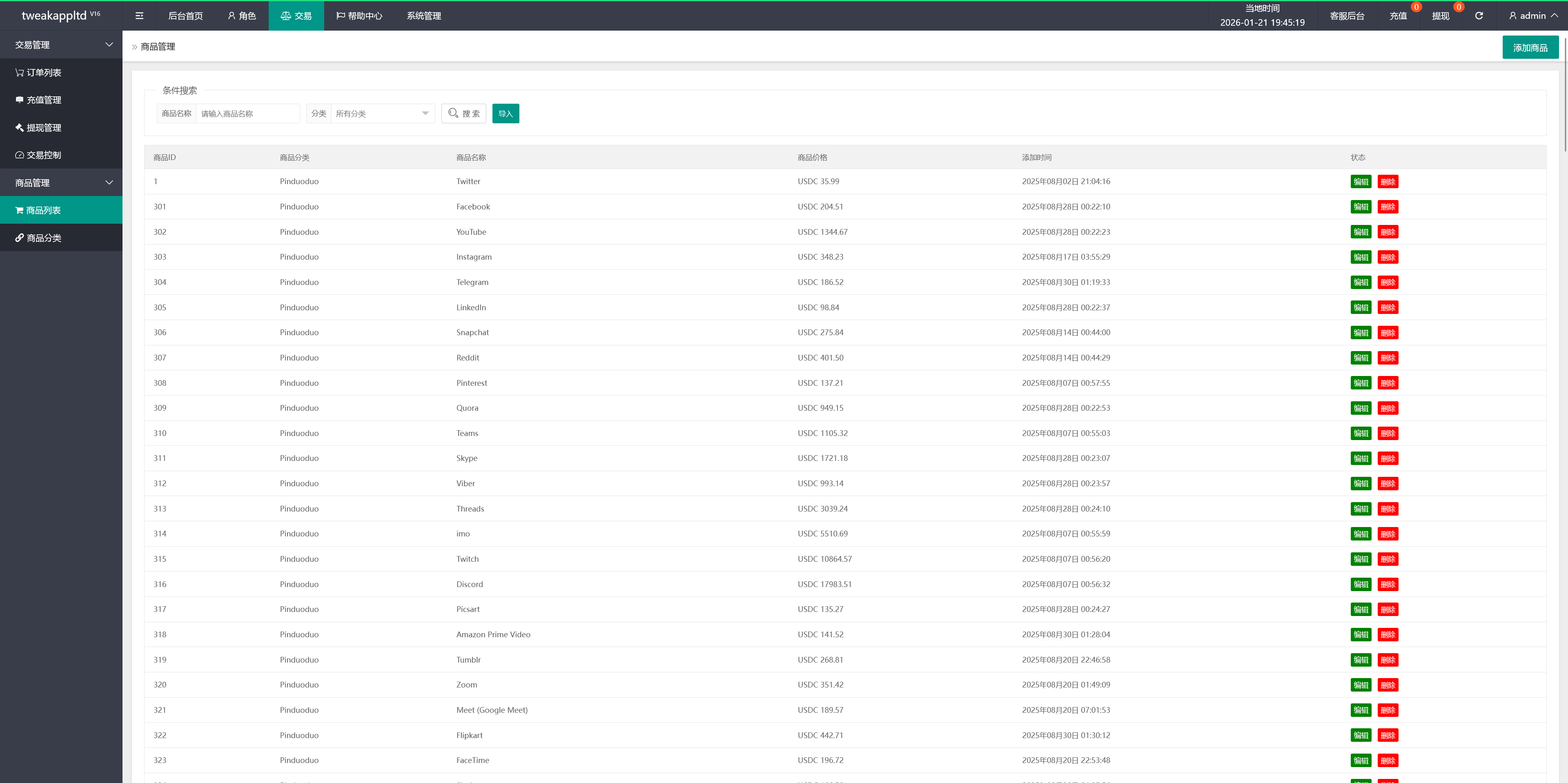Open 商品分类 link icon item
This screenshot has width=1568, height=783.
(38, 238)
